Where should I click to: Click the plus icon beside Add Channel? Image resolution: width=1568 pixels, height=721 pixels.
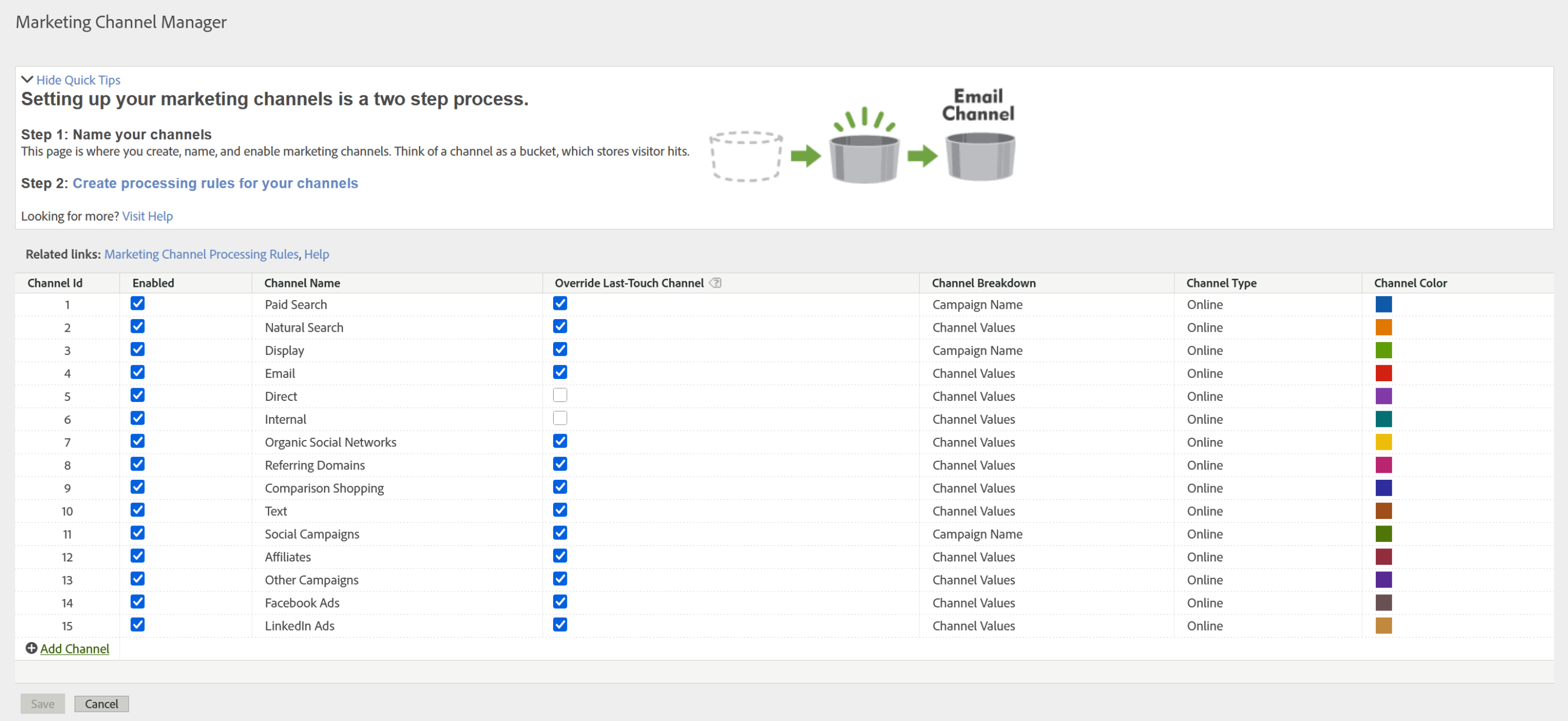32,648
